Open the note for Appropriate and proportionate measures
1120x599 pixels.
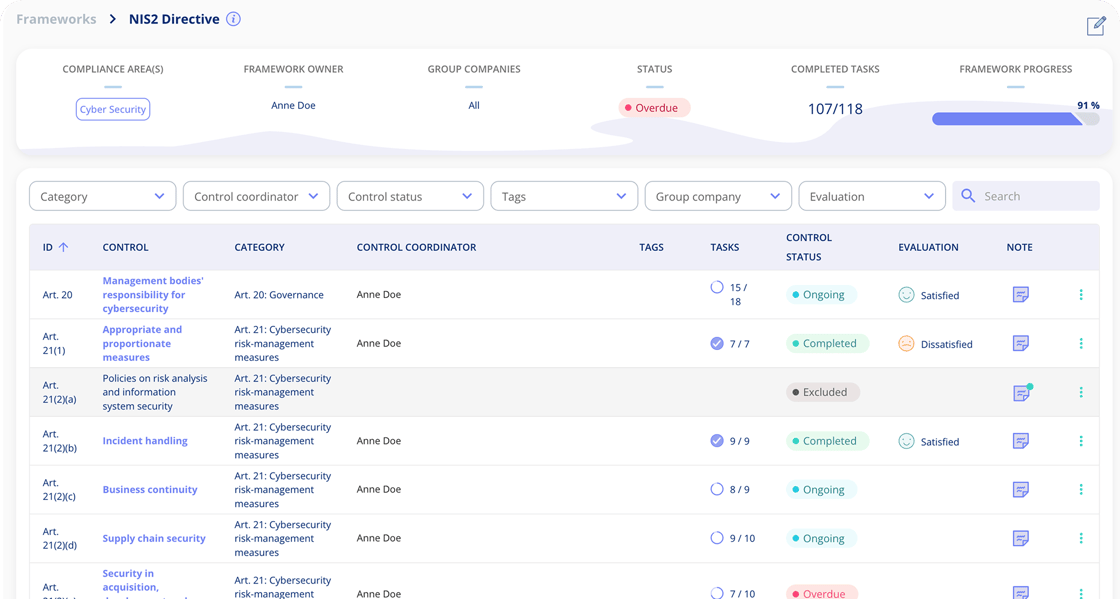coord(1021,343)
